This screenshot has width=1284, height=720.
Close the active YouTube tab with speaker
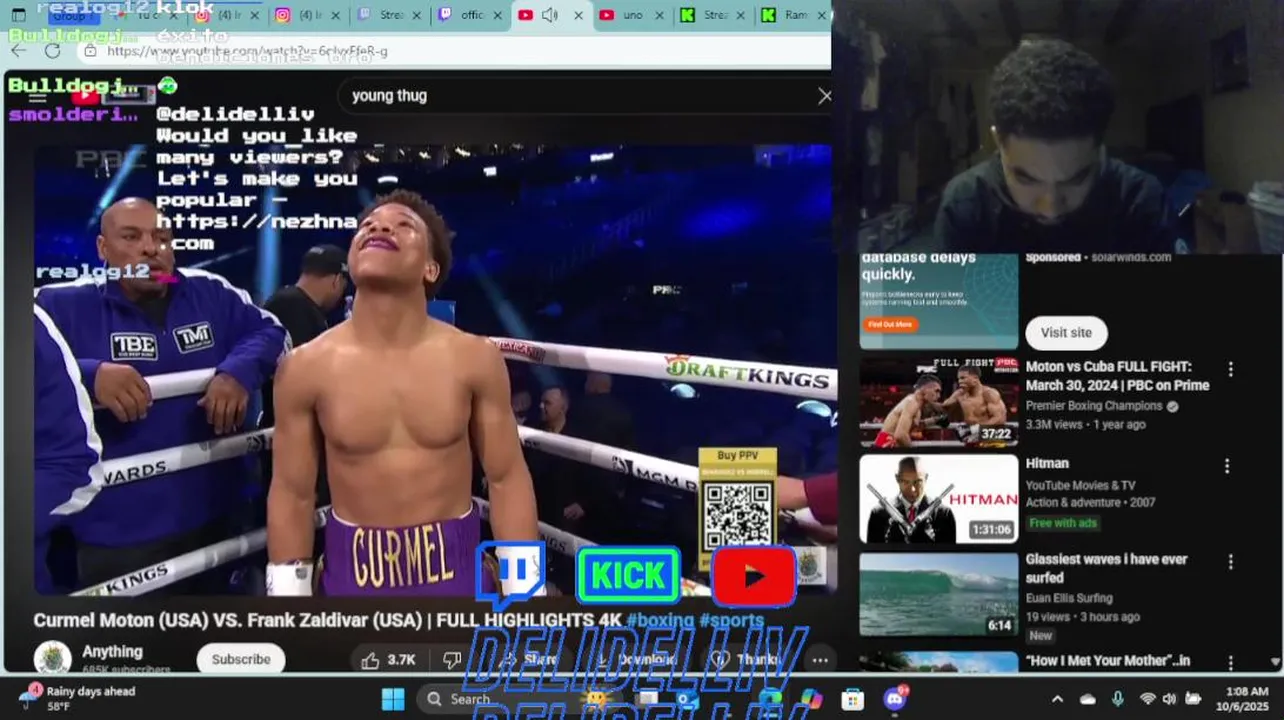(x=578, y=15)
